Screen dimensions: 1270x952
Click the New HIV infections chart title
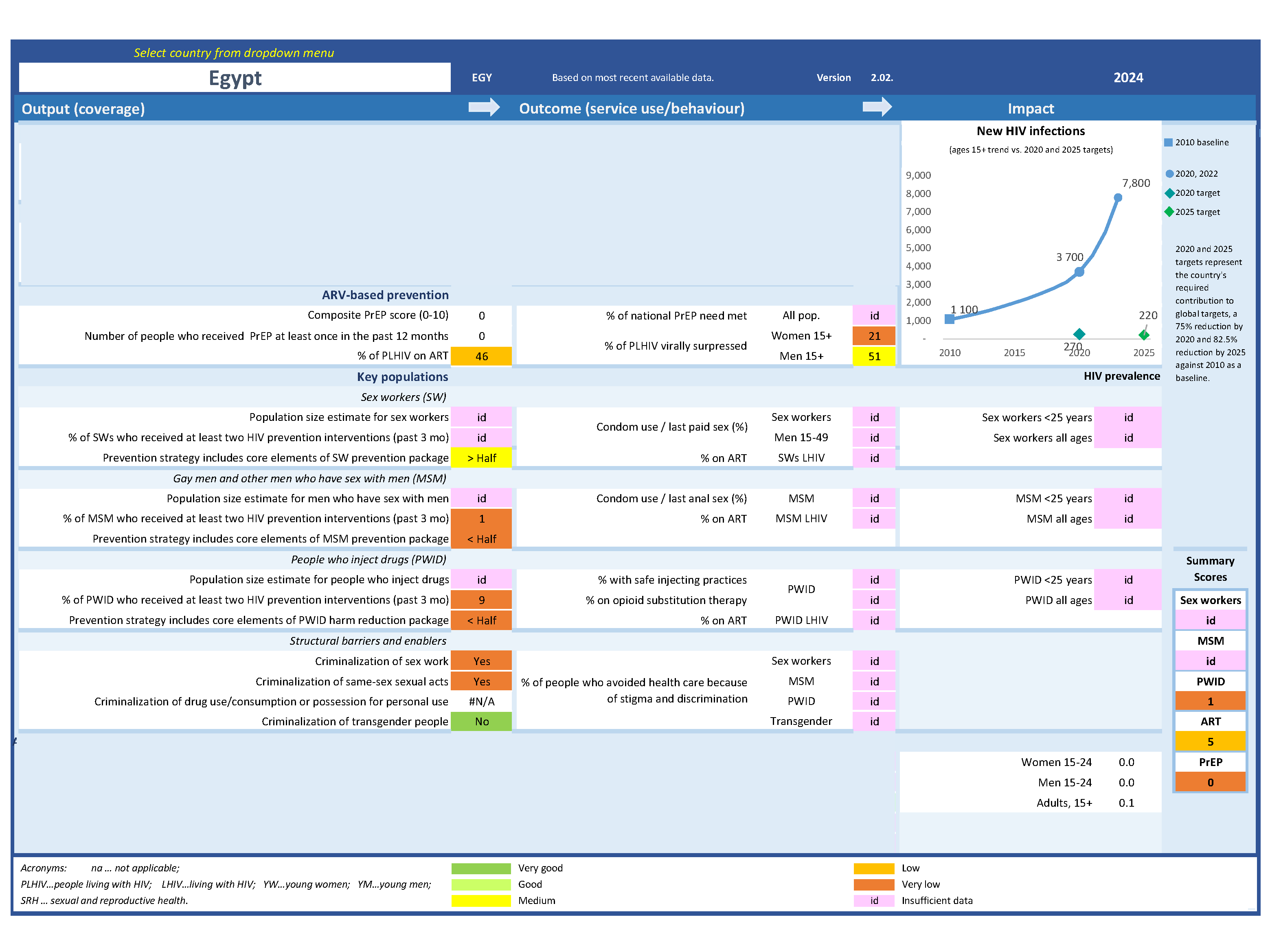[x=1031, y=131]
